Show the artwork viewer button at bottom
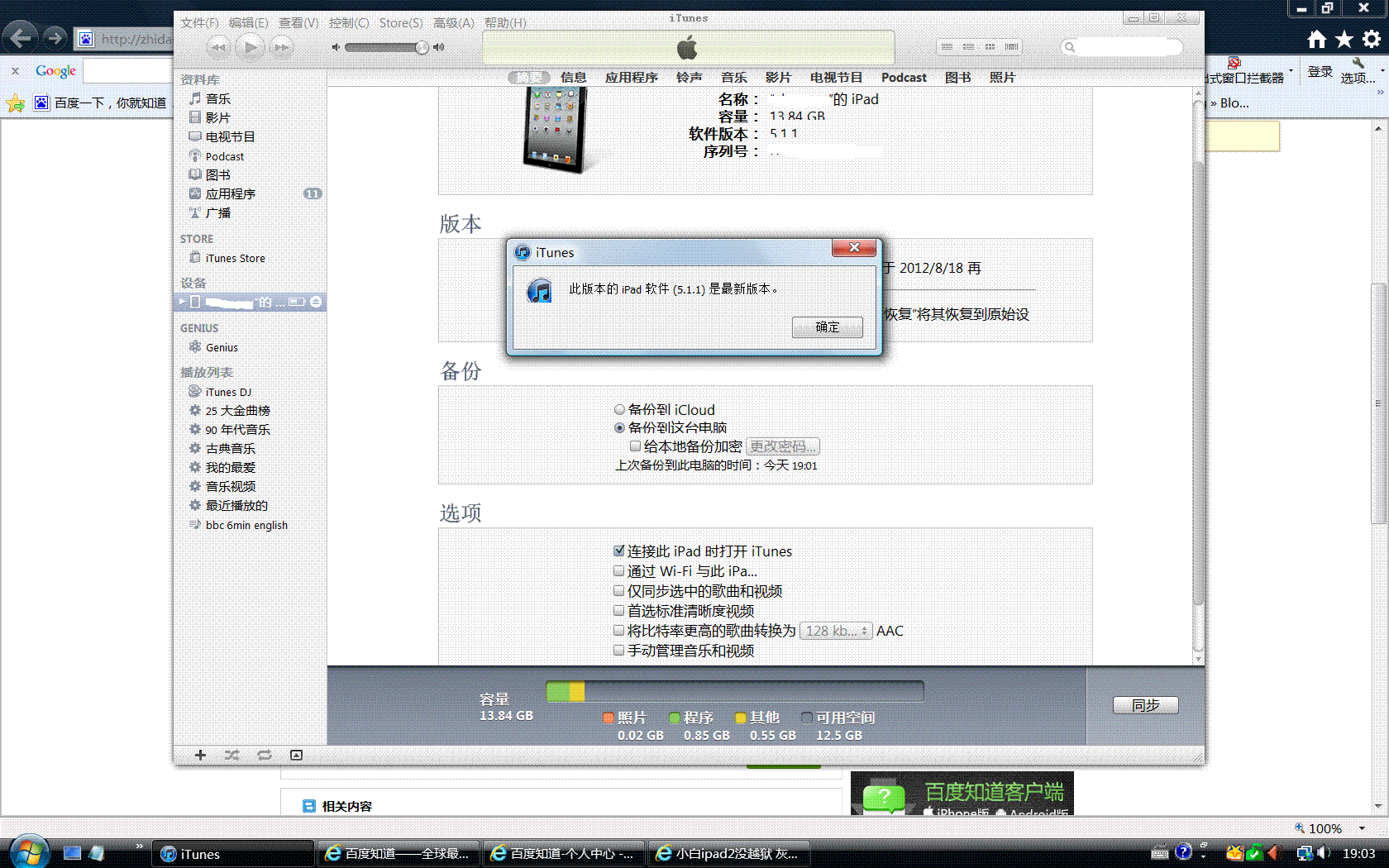The width and height of the screenshot is (1389, 868). (x=296, y=755)
